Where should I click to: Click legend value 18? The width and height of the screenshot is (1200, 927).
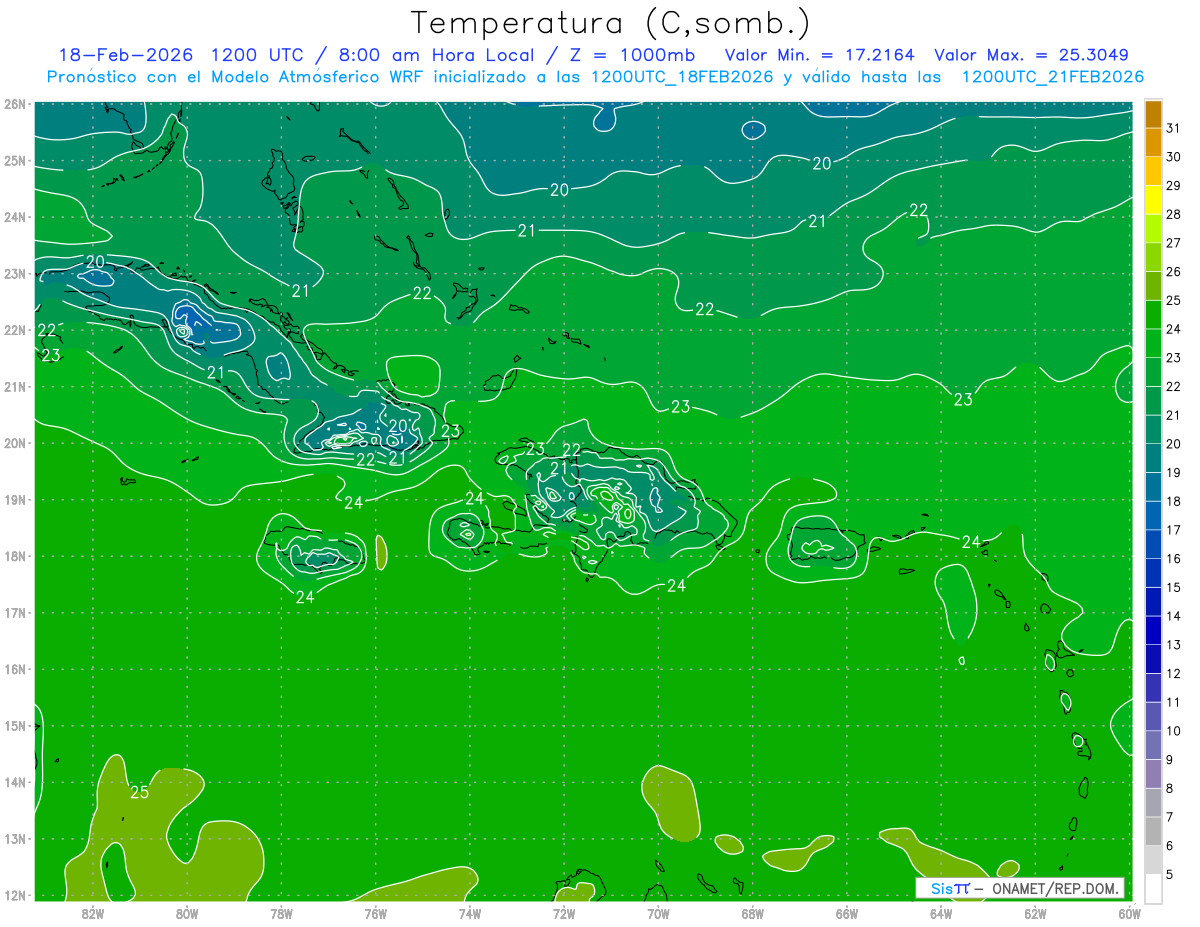[1174, 501]
